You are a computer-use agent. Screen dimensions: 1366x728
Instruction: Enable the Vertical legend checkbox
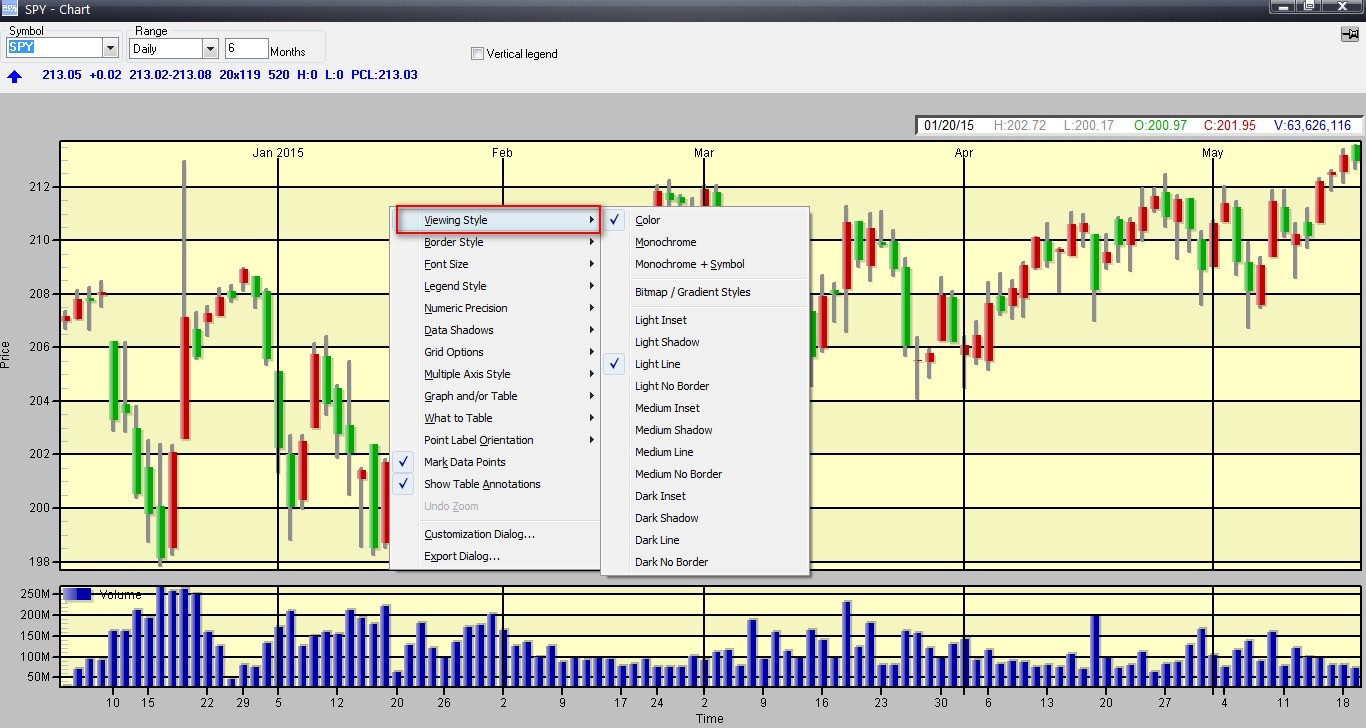(x=477, y=54)
